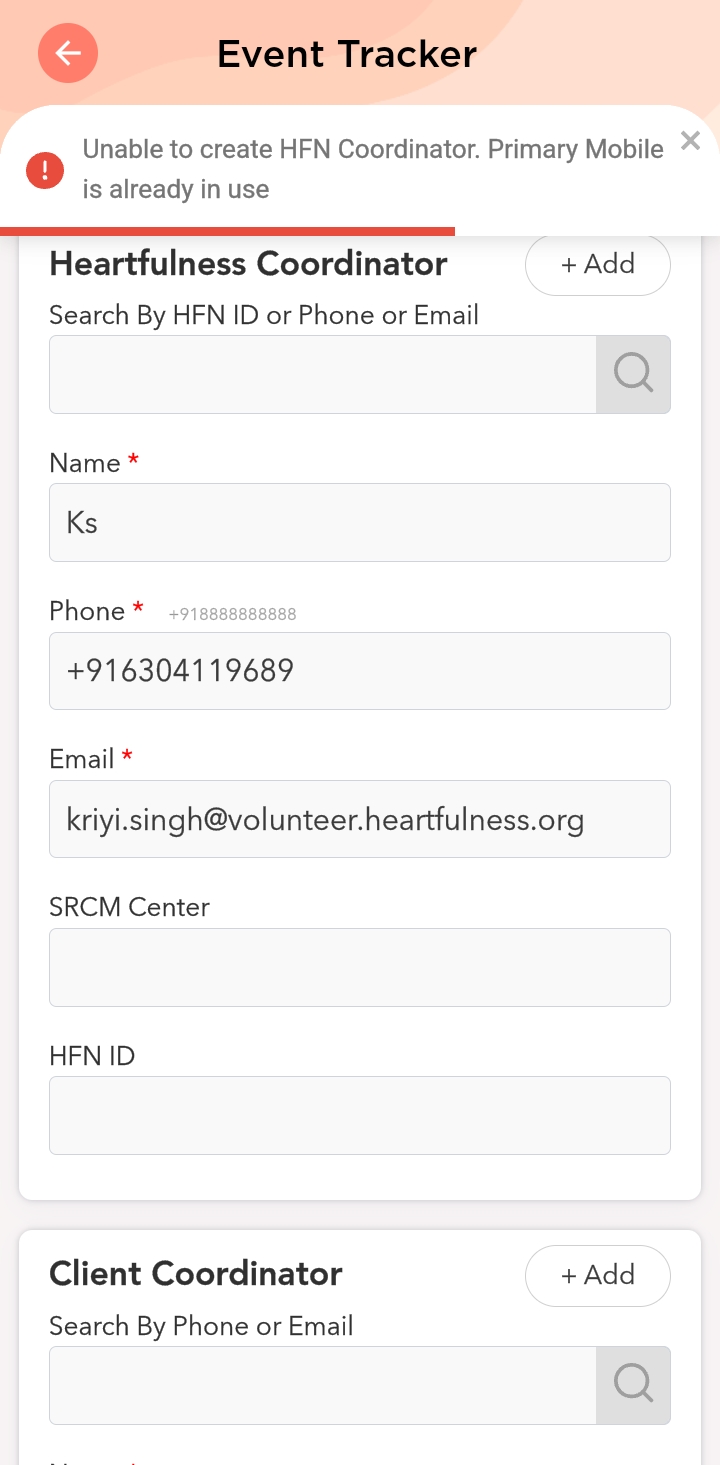Click into the SRCM Center field

[359, 966]
